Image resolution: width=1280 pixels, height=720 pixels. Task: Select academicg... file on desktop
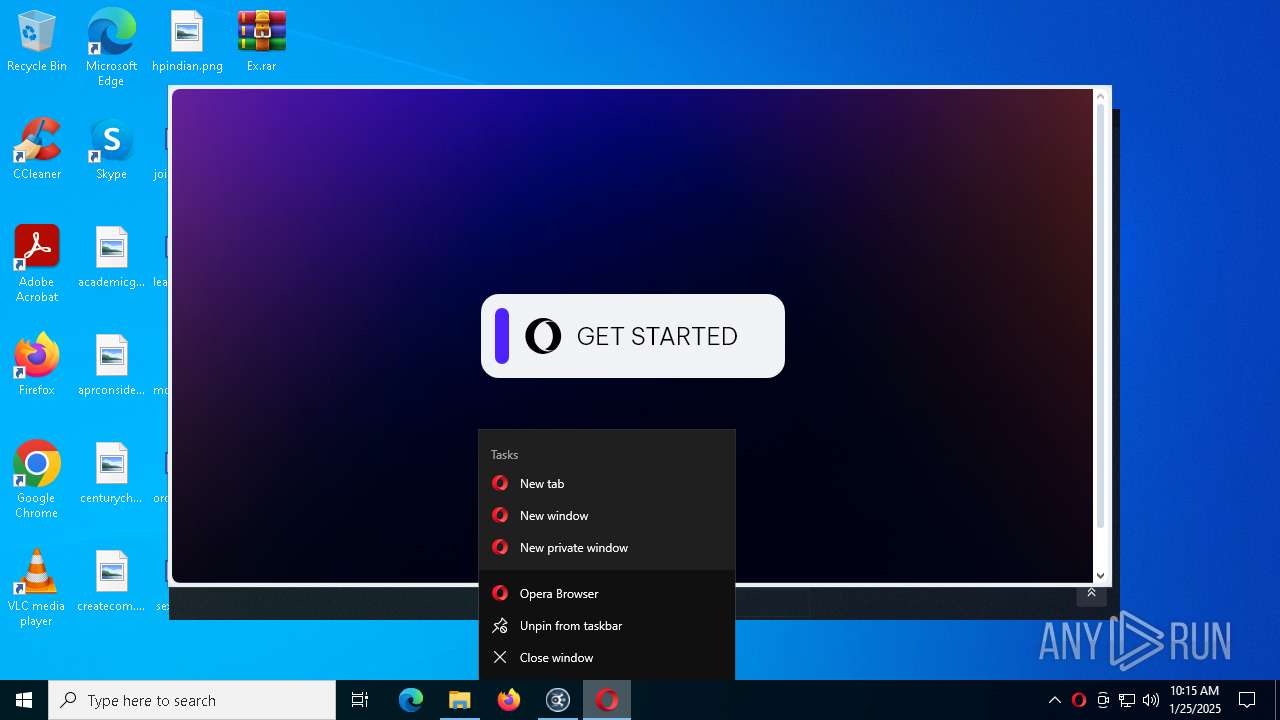111,258
